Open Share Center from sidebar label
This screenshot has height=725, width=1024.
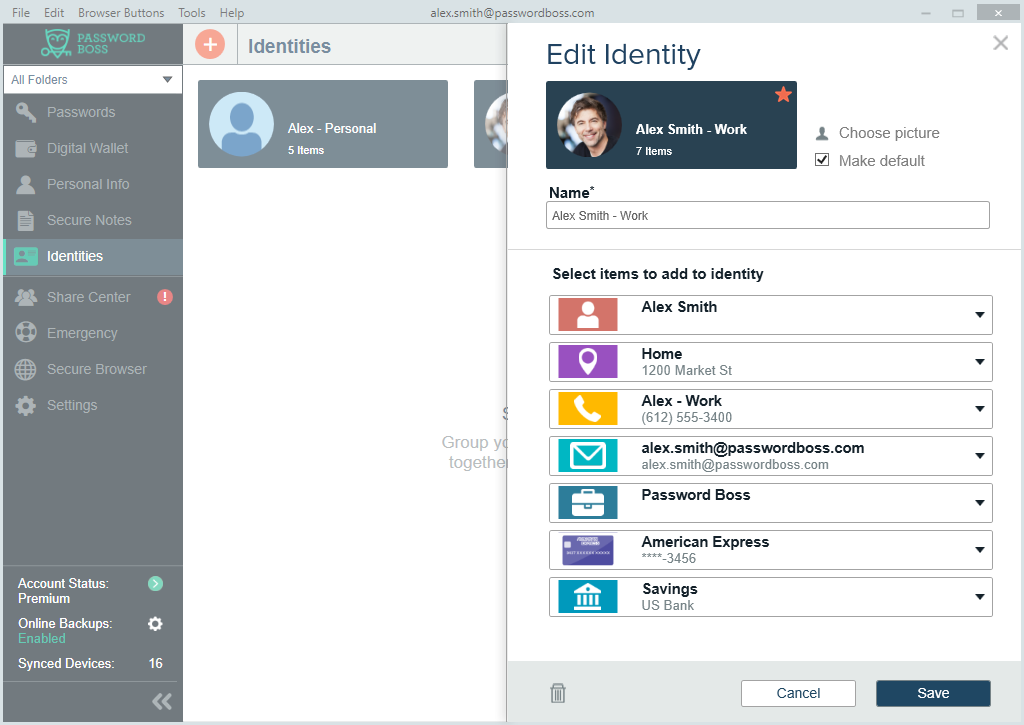click(89, 297)
